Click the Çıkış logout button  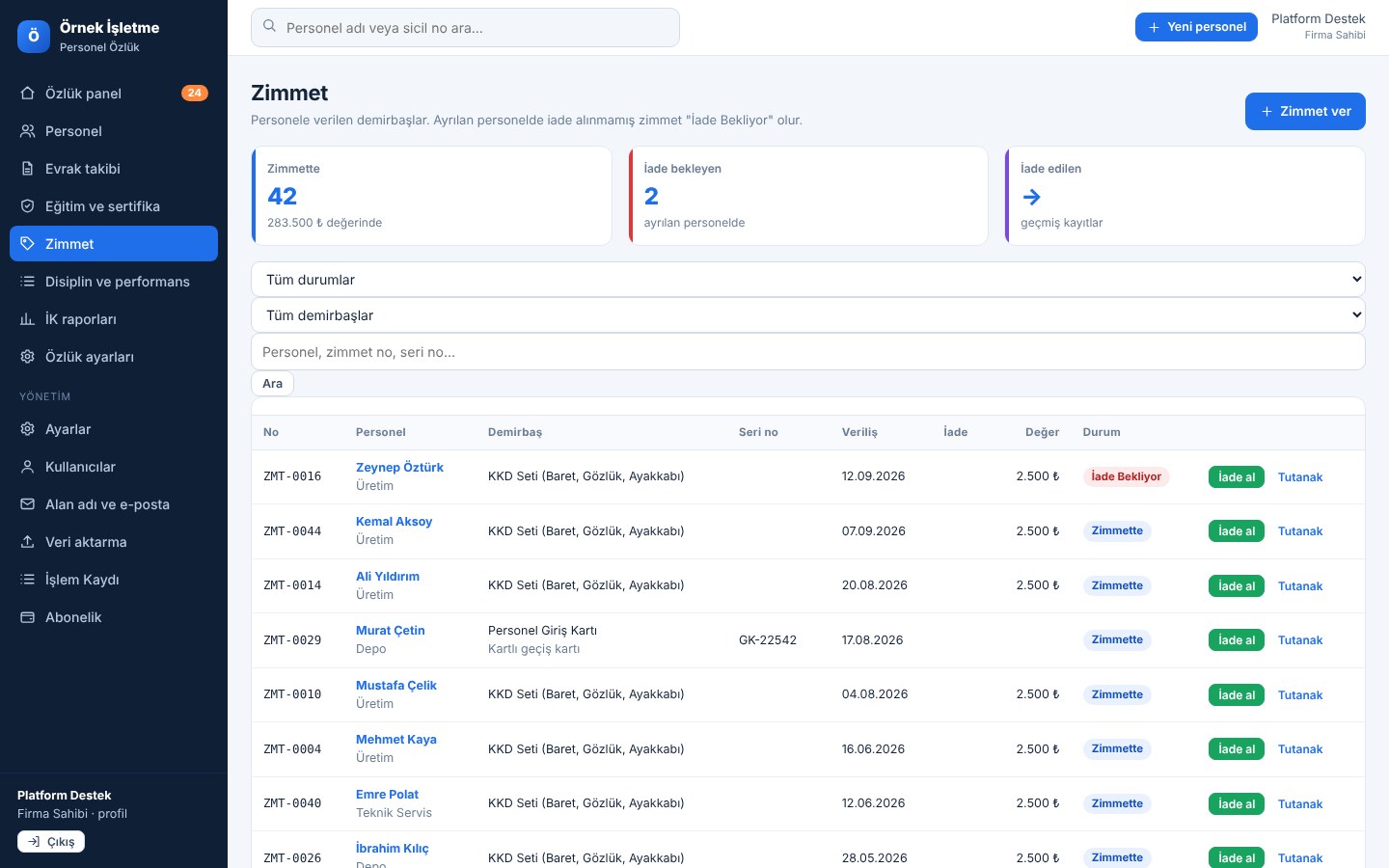pos(51,842)
